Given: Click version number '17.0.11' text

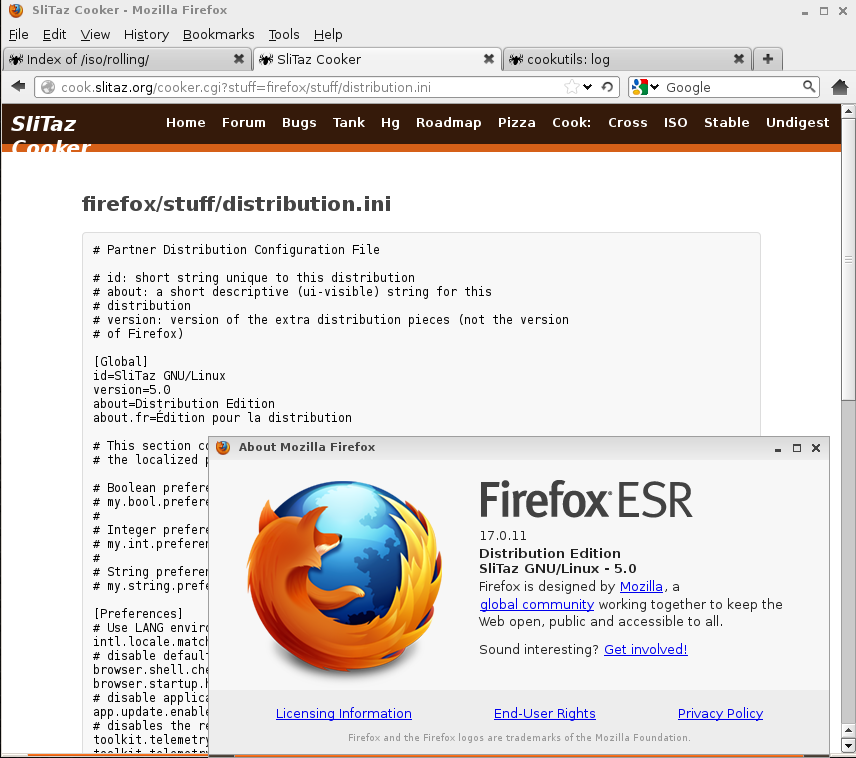Looking at the screenshot, I should tap(503, 536).
